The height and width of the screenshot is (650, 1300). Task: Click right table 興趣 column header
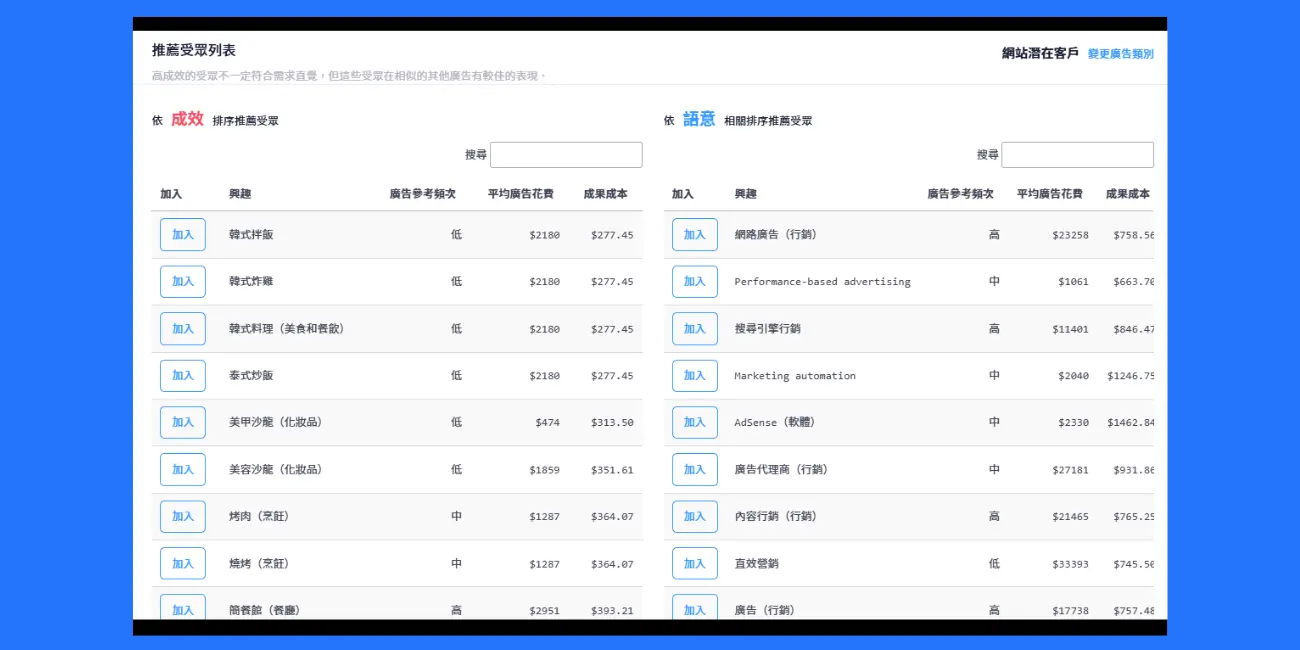tap(746, 194)
